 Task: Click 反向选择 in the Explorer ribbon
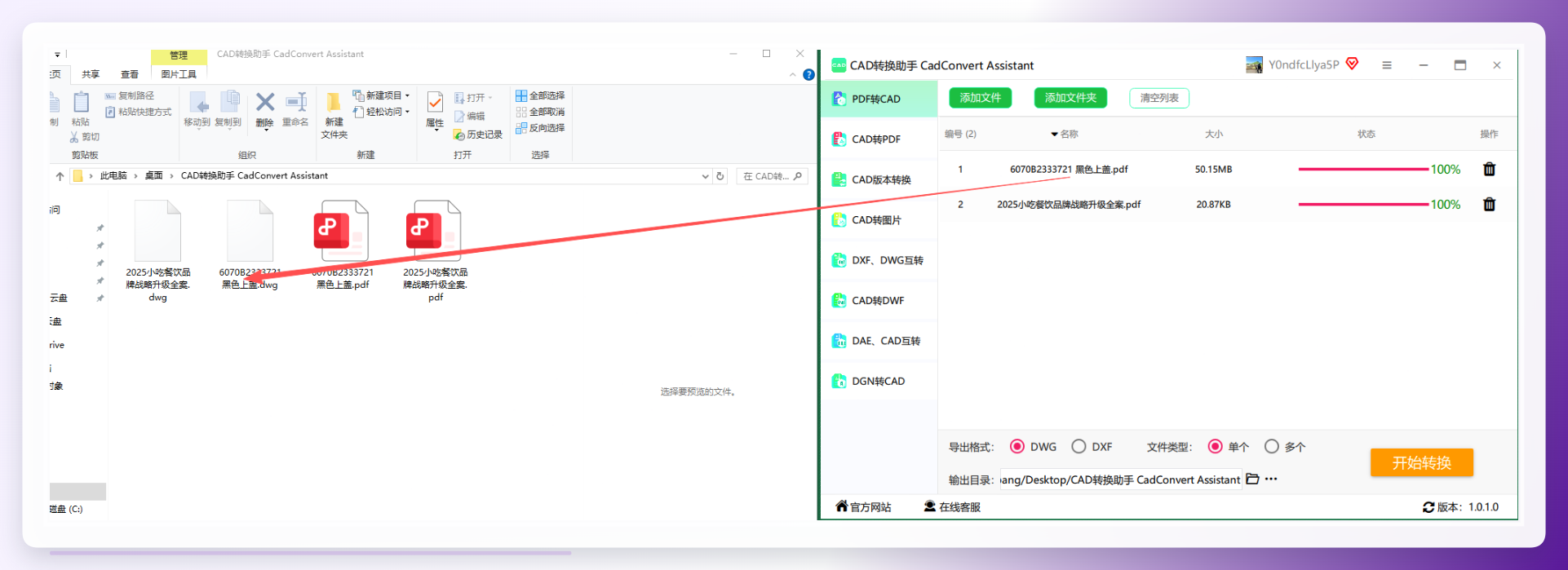(540, 128)
